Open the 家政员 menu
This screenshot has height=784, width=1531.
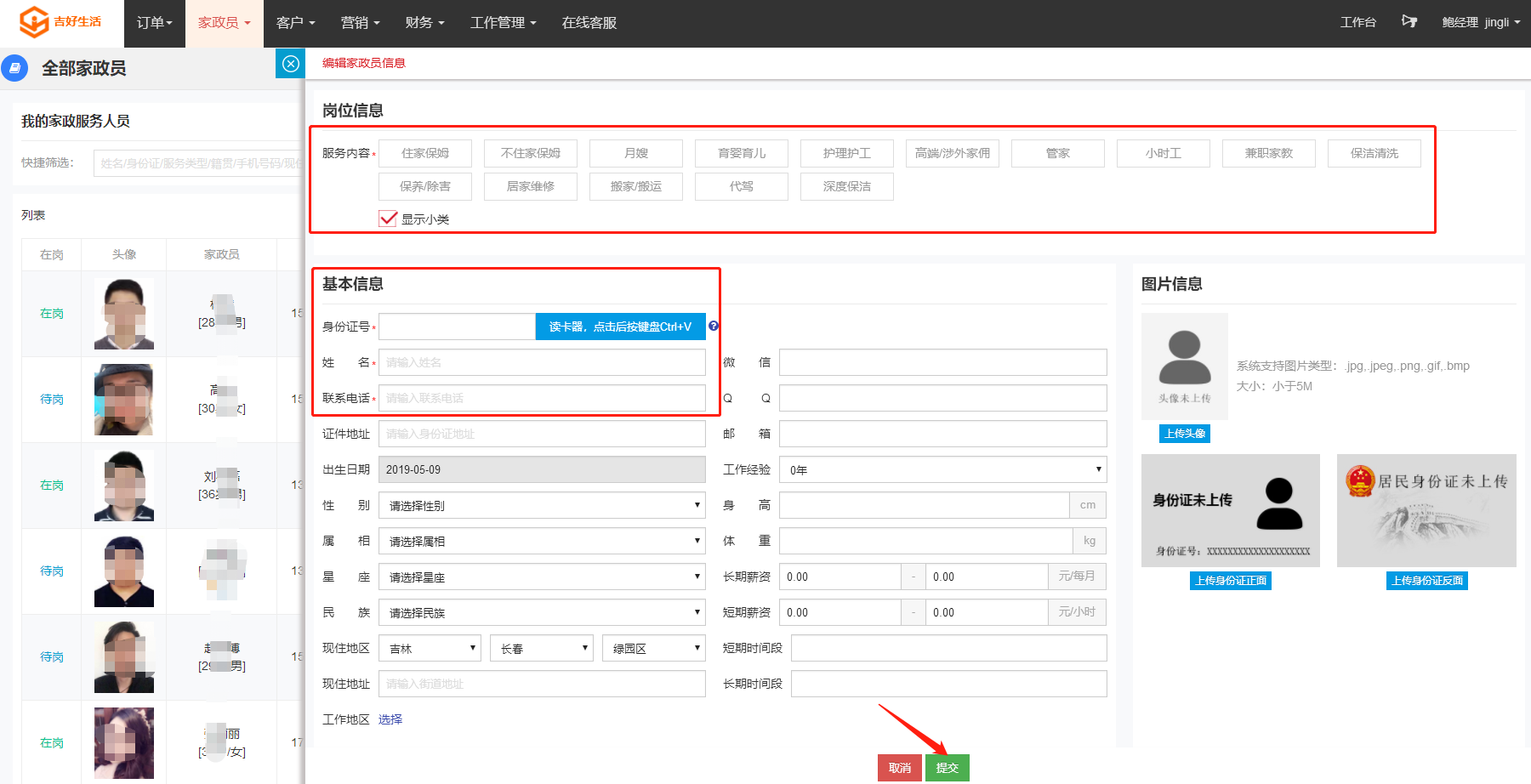pos(225,23)
